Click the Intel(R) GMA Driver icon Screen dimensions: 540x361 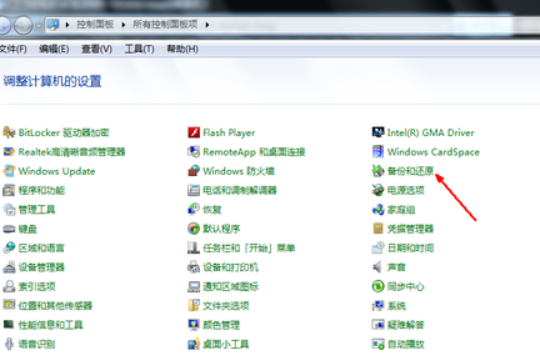pos(378,132)
